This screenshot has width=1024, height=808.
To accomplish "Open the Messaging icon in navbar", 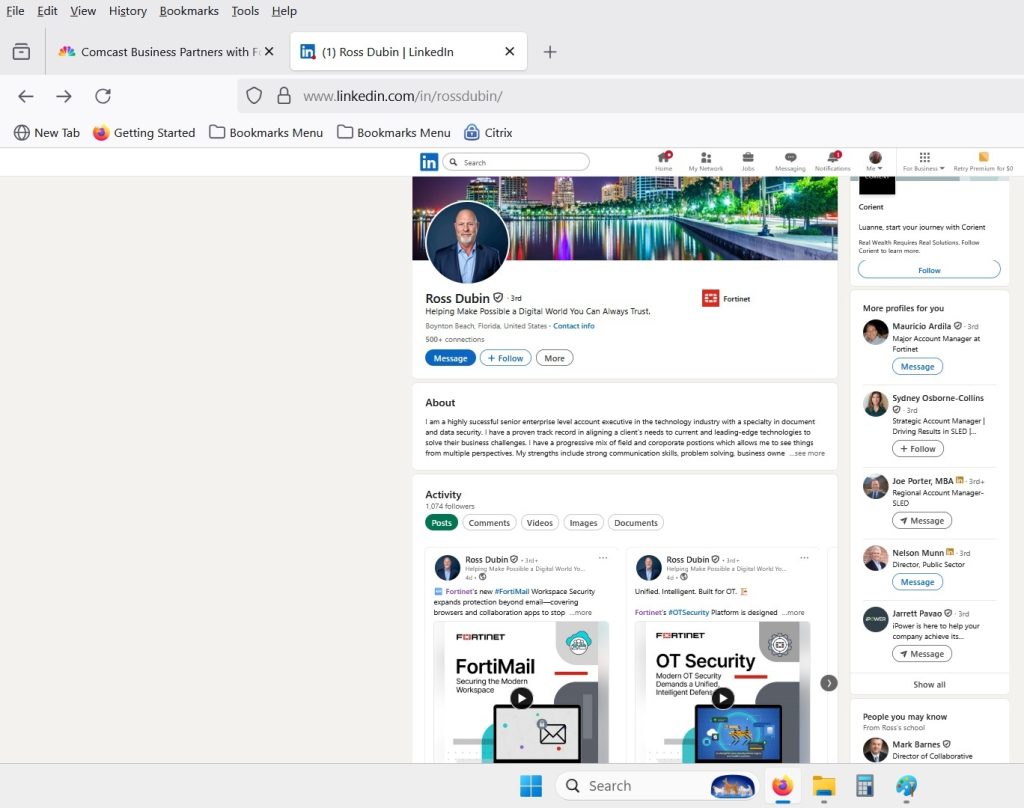I will tap(790, 160).
